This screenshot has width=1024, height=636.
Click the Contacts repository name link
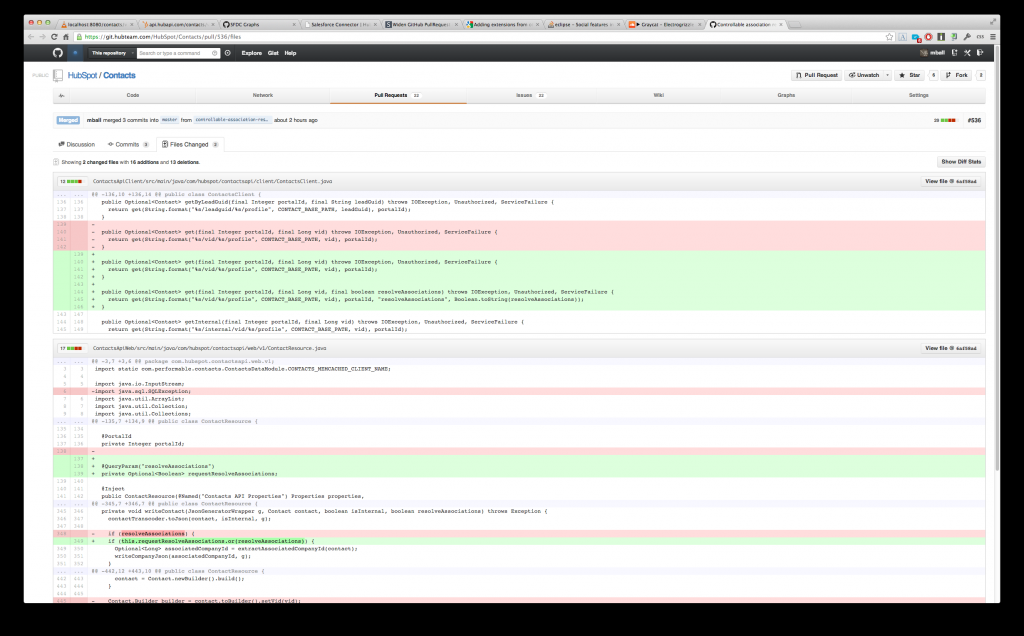[x=119, y=76]
